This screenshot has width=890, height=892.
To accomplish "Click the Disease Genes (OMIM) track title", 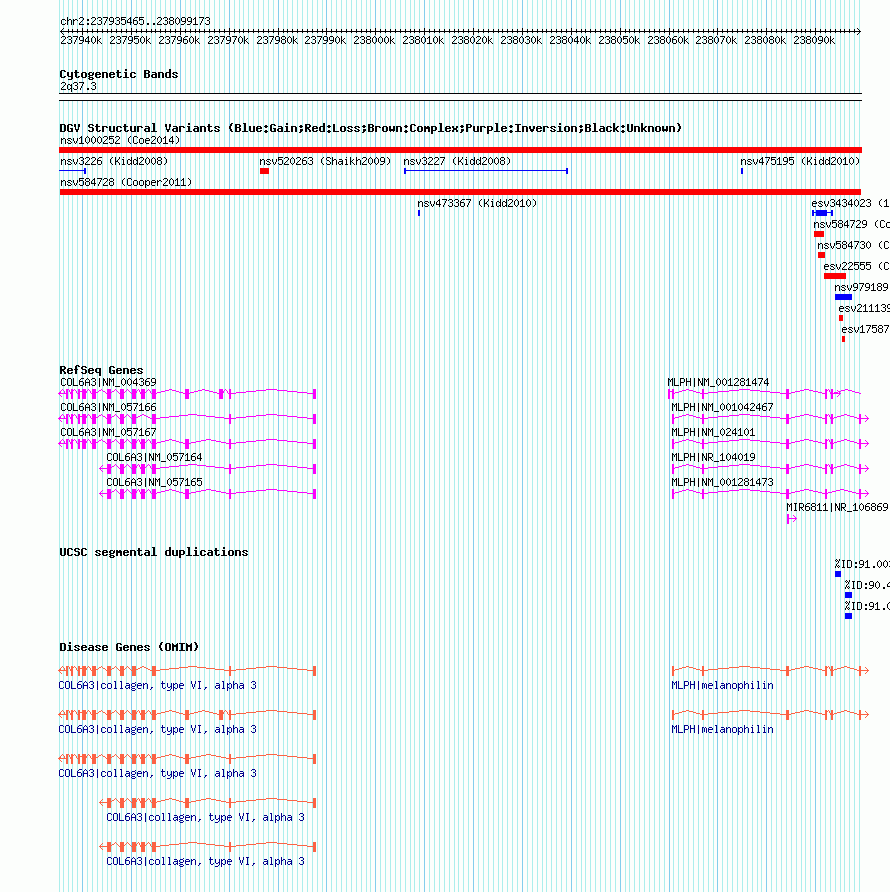I will pos(129,647).
